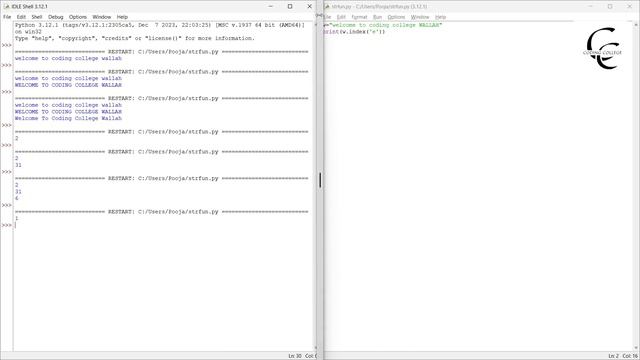Click the editor window vertical scrollbar
The height and width of the screenshot is (360, 640).
[x=636, y=186]
